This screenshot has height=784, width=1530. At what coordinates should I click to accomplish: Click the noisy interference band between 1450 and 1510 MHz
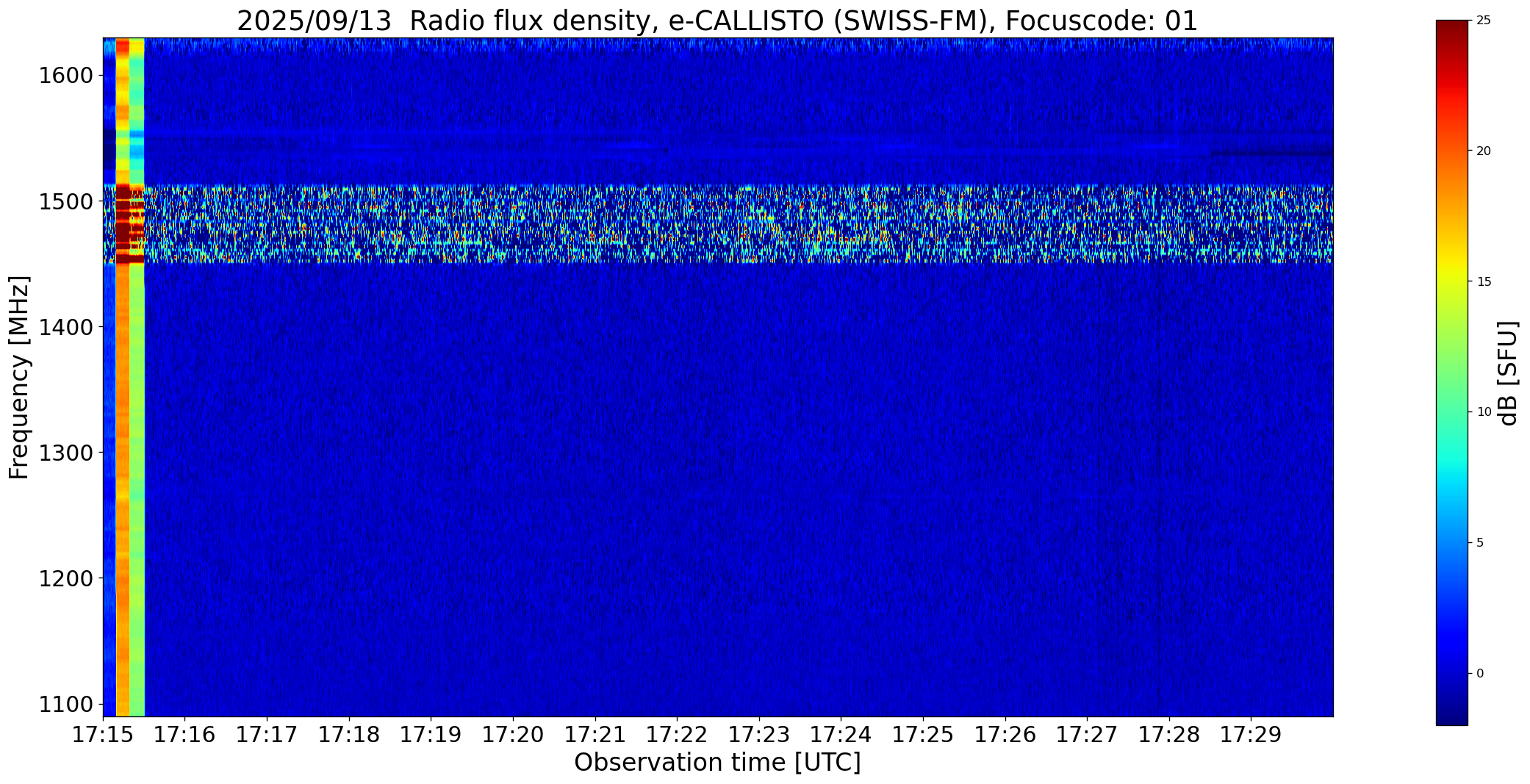tap(718, 223)
